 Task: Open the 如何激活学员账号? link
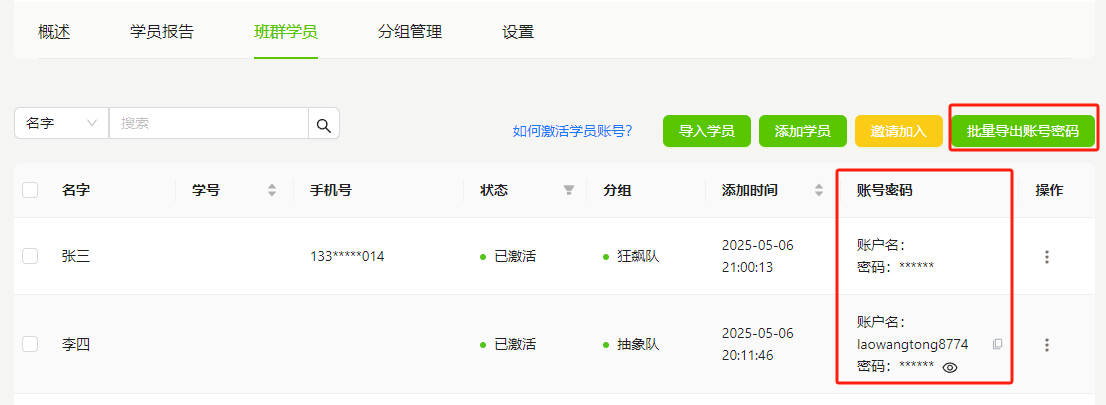tap(572, 131)
